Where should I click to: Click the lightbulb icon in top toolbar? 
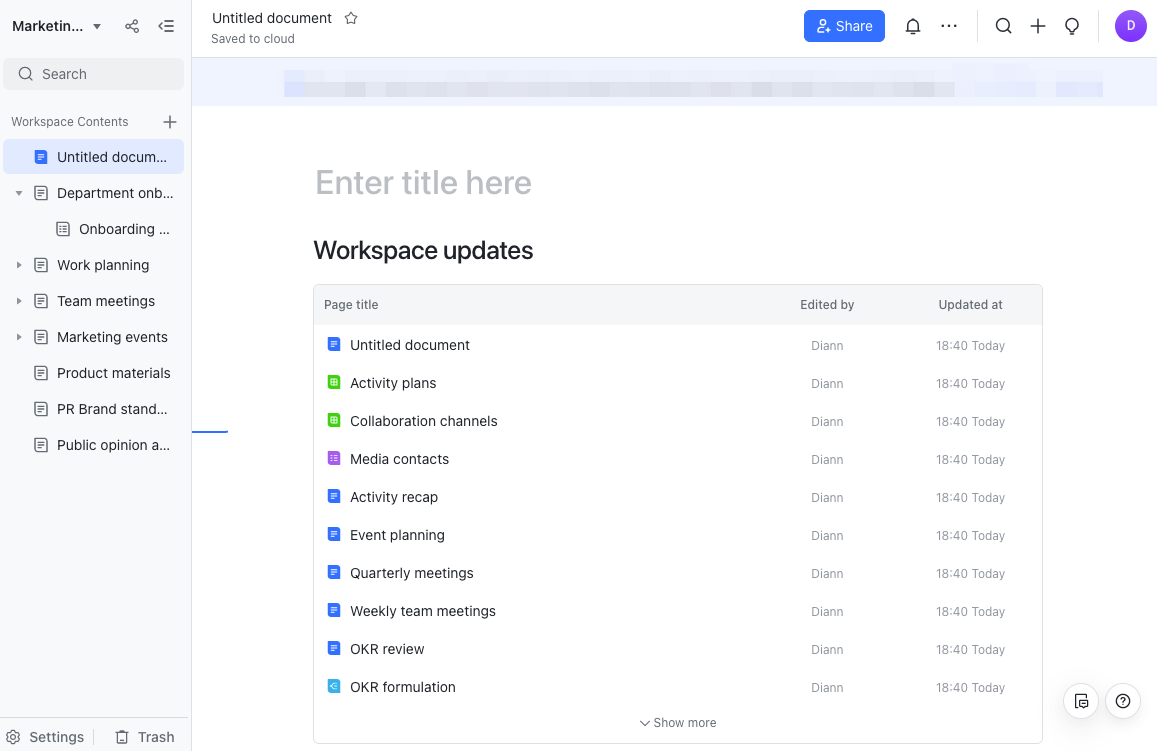(x=1072, y=27)
